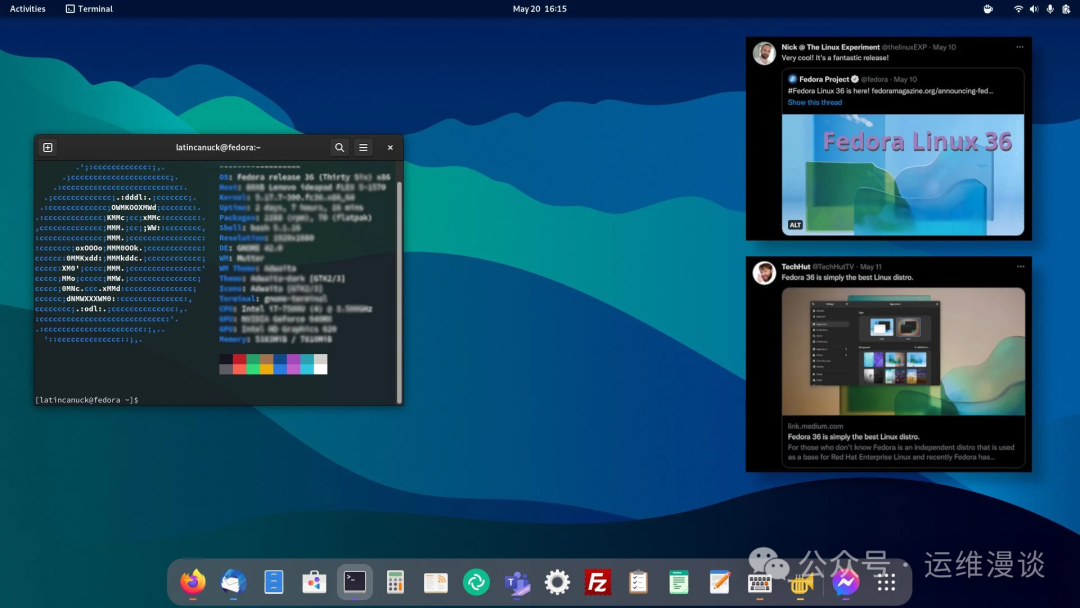The width and height of the screenshot is (1080, 608).
Task: Click the Terminal menu in the top bar
Action: 90,8
